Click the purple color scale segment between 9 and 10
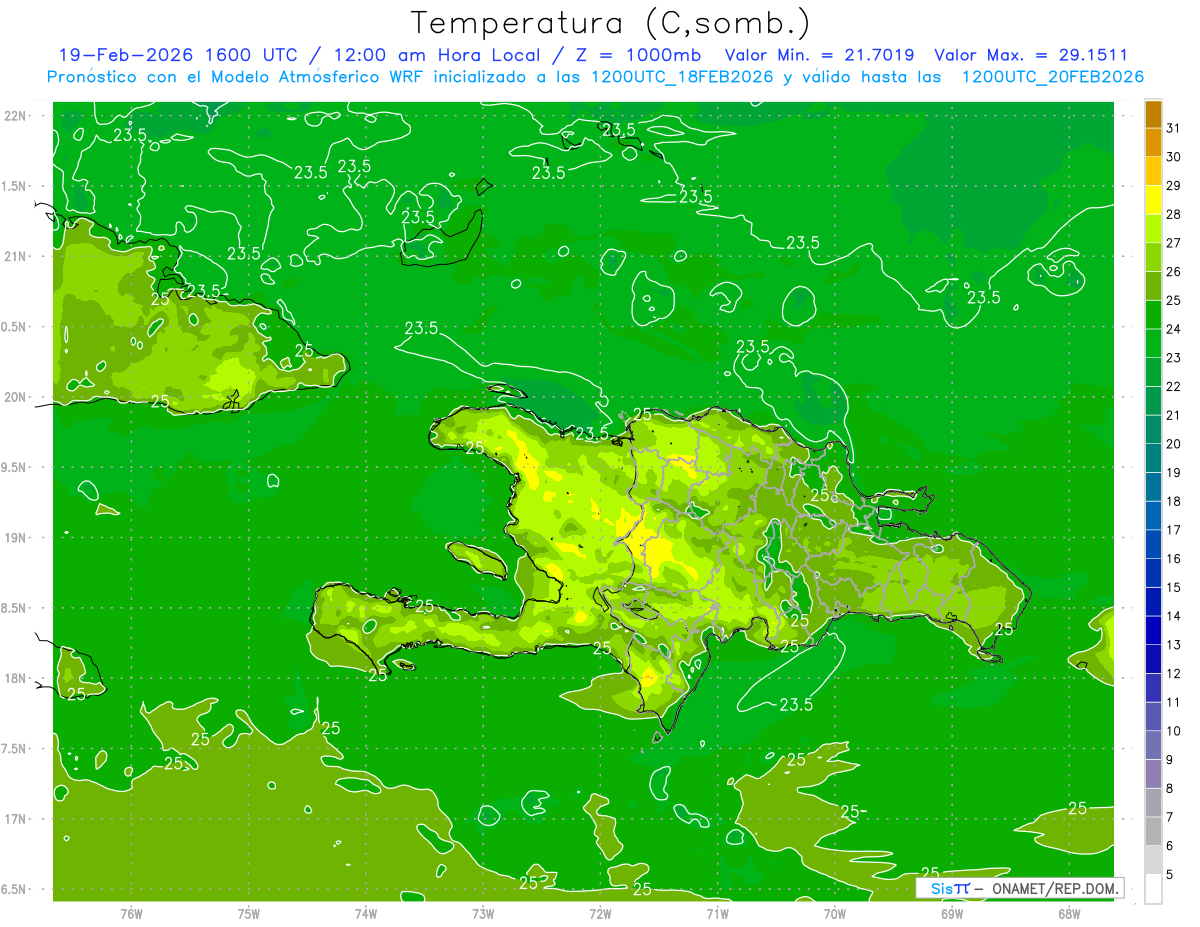 pyautogui.click(x=1153, y=745)
